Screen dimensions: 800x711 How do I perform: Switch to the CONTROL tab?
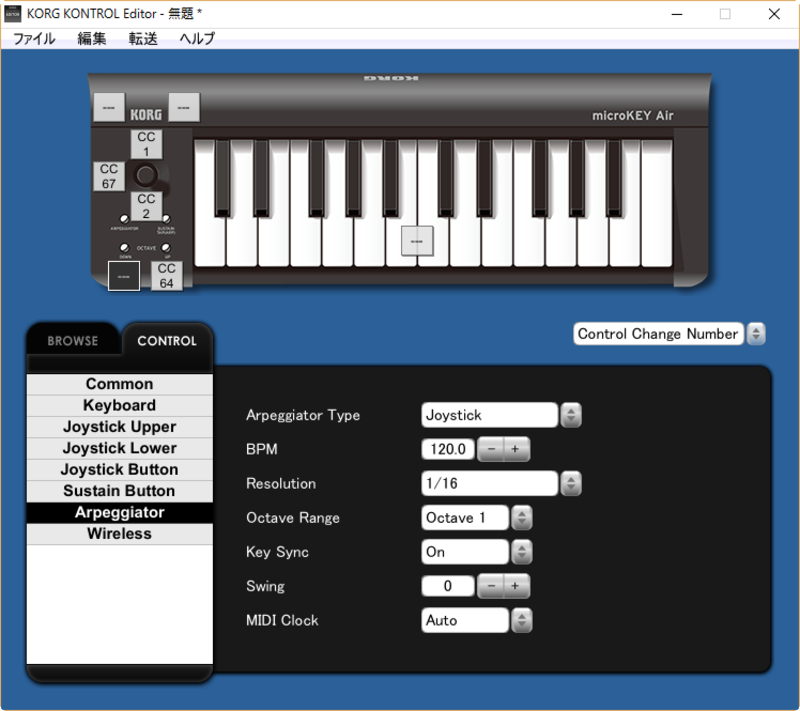tap(167, 340)
